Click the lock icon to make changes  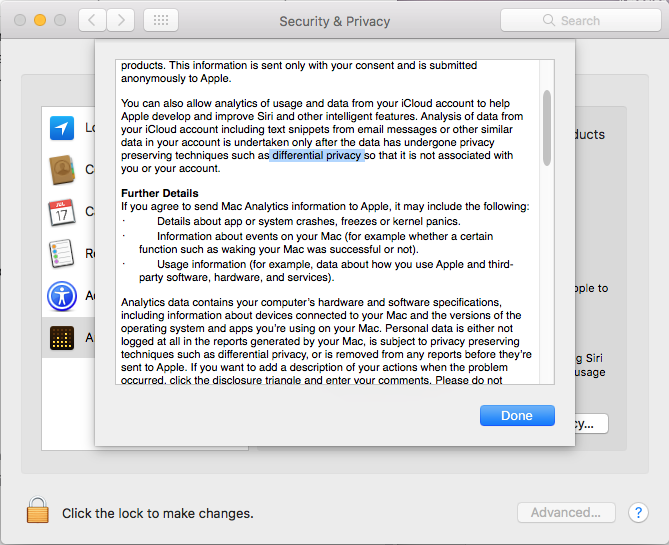click(38, 510)
